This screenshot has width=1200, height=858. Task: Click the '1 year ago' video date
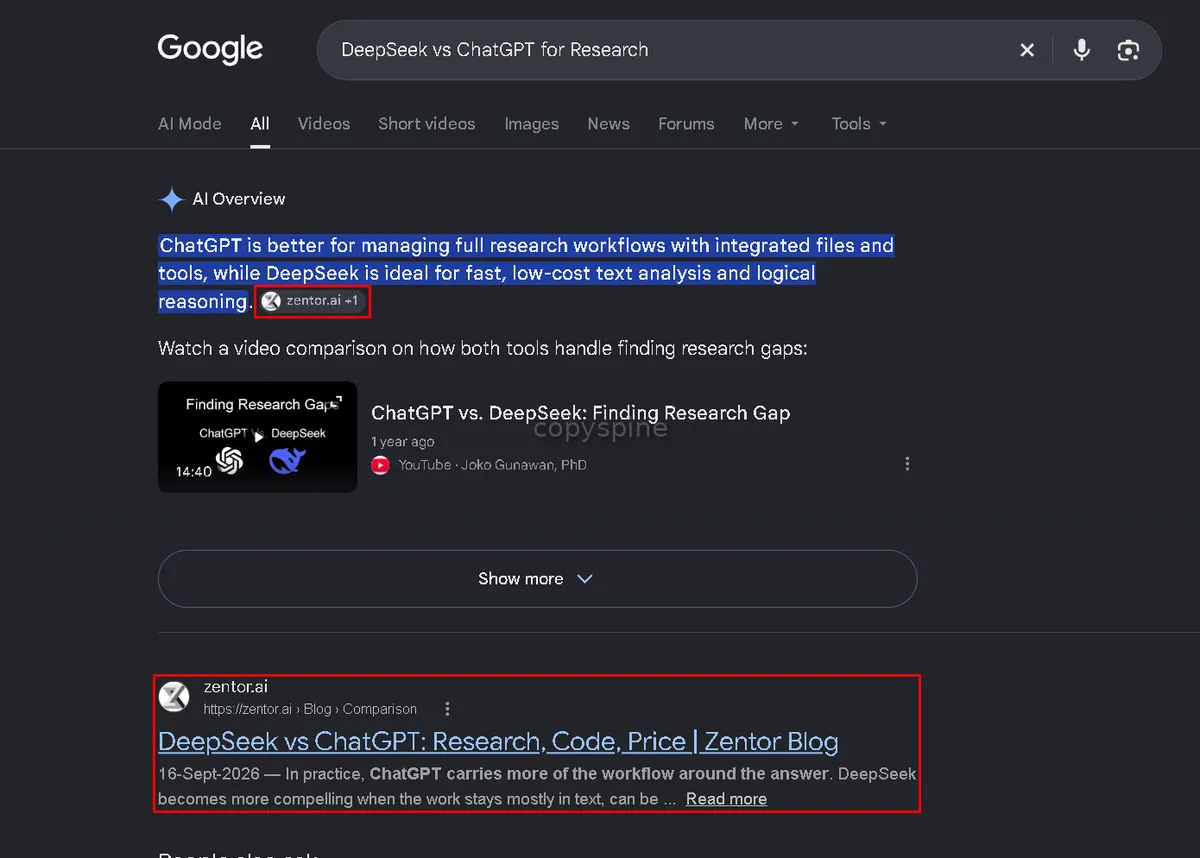click(x=402, y=442)
